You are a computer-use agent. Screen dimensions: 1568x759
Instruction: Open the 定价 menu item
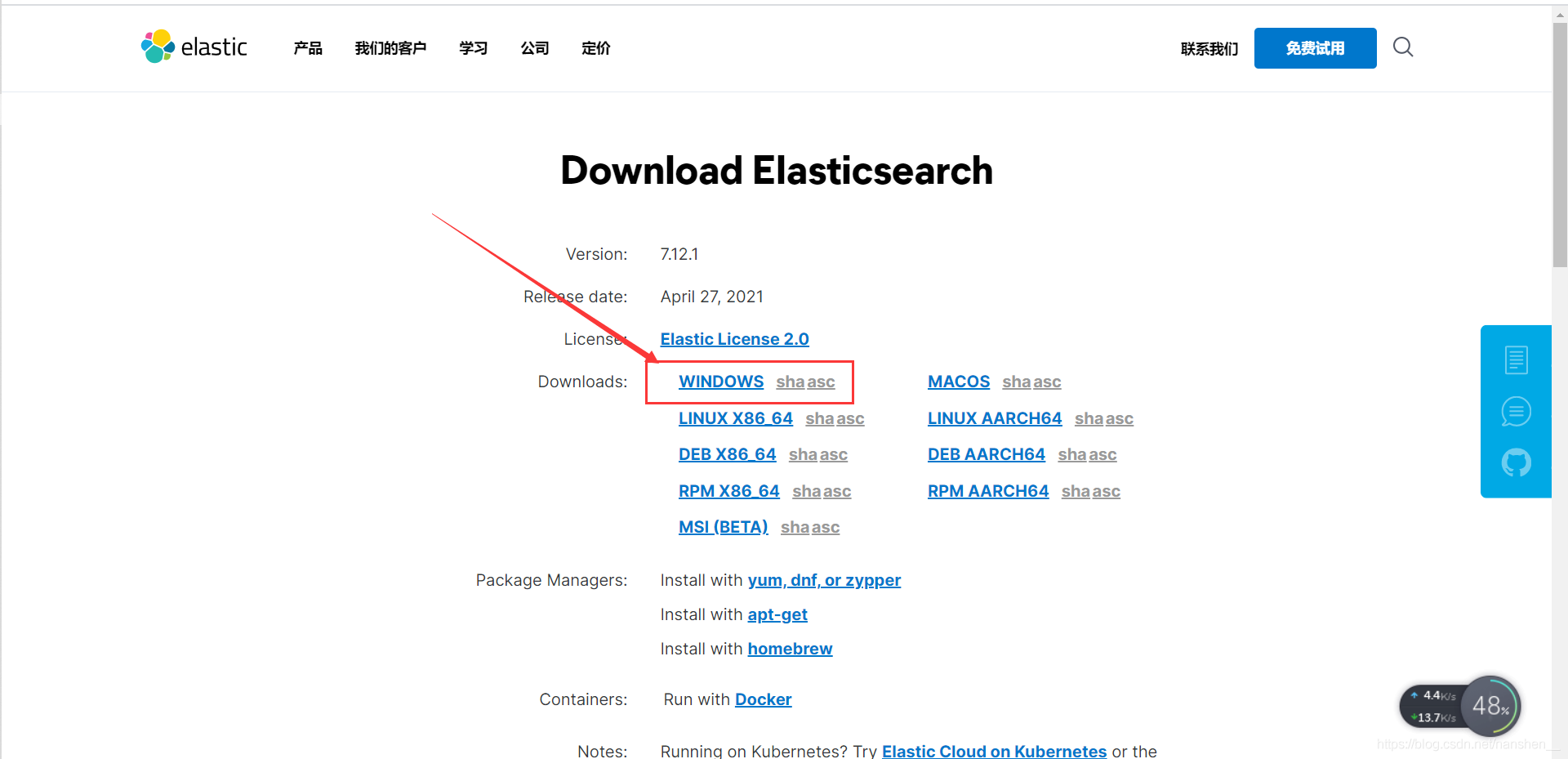click(596, 48)
